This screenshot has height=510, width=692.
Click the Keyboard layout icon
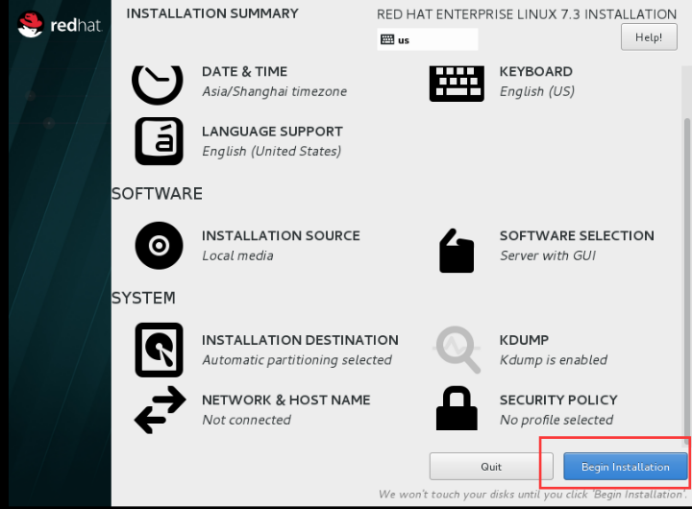click(x=457, y=84)
